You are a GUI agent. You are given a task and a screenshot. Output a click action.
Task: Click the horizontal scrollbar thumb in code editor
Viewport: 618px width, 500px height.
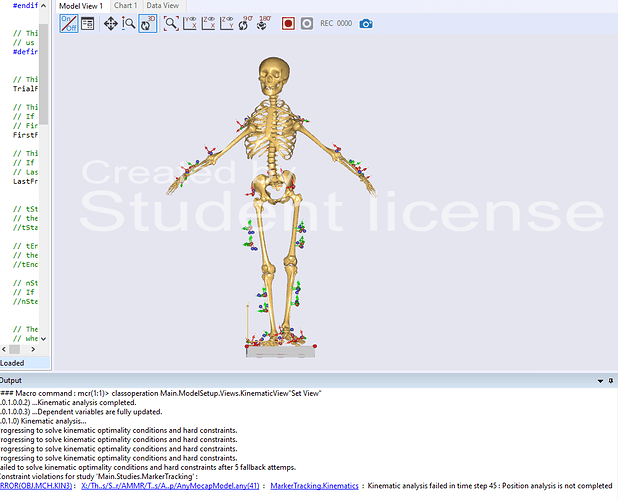pos(15,349)
